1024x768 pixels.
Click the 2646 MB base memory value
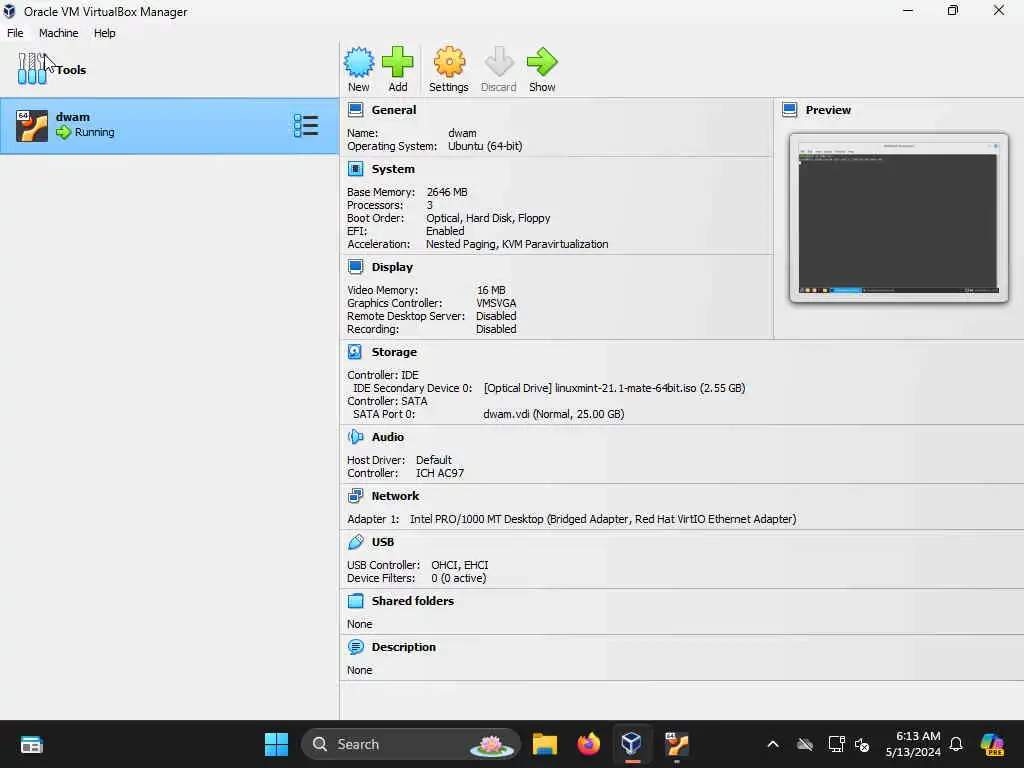coord(447,192)
